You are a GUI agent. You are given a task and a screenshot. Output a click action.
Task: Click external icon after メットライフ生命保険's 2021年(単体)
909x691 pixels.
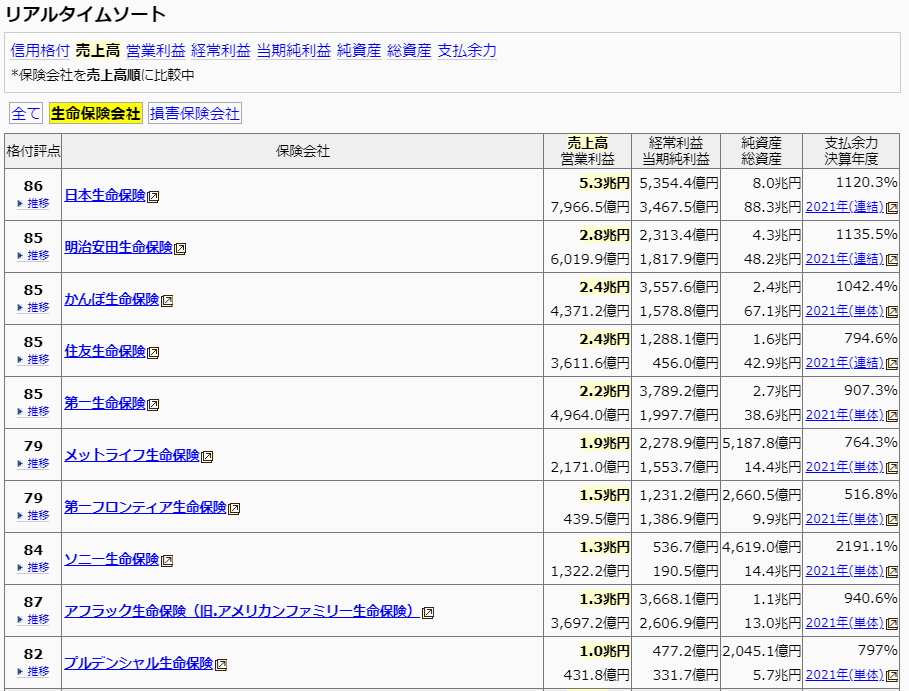click(892, 468)
